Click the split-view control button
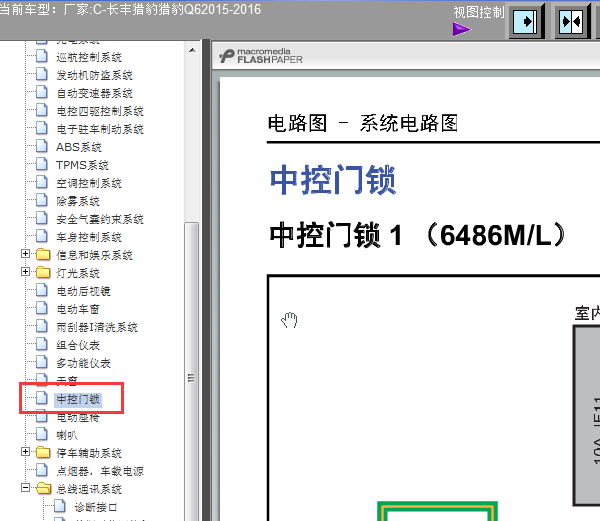The image size is (600, 521). (x=572, y=21)
